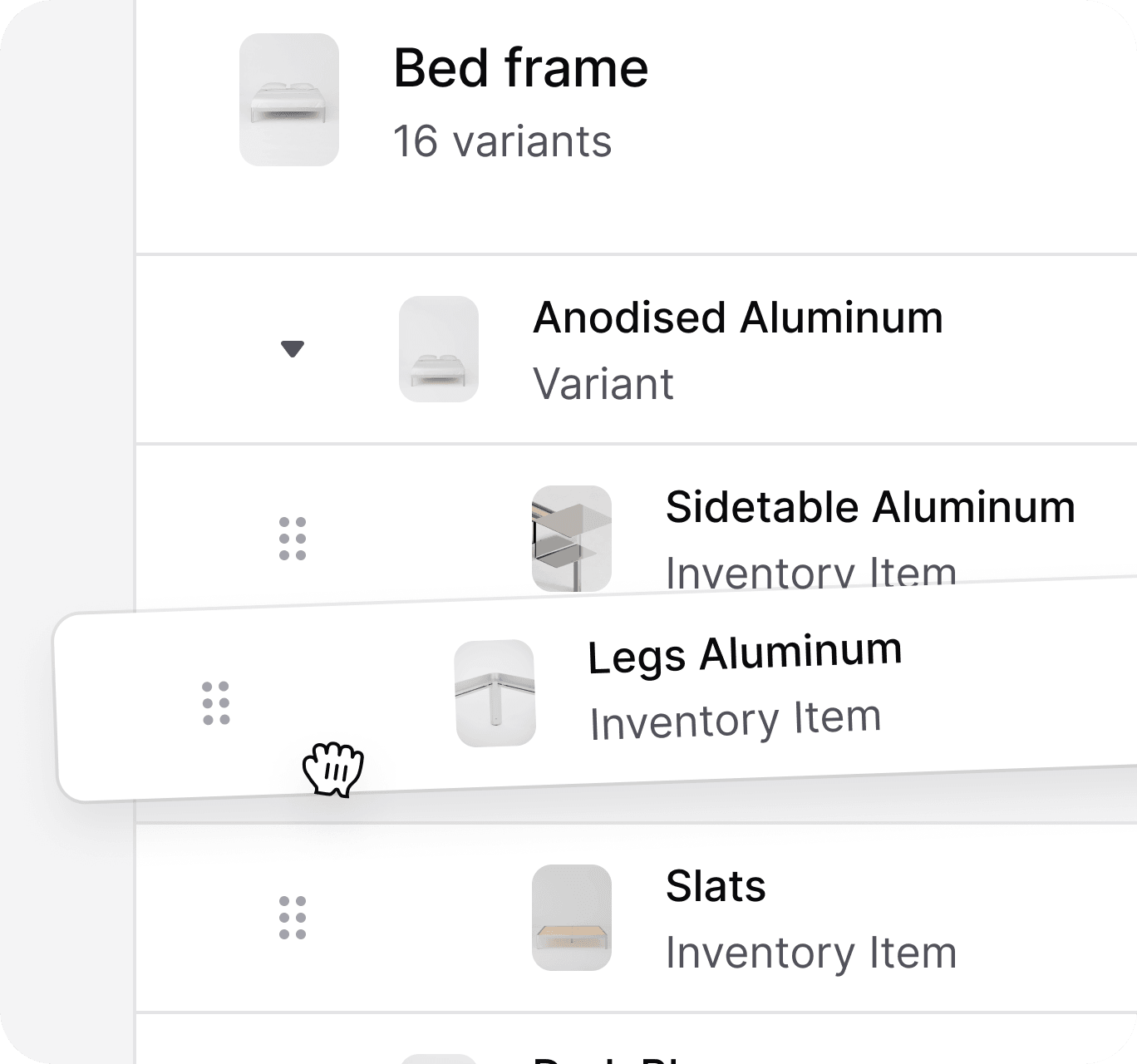The height and width of the screenshot is (1064, 1137).
Task: Select the Anodised Aluminum variant thumbnail
Action: (x=439, y=349)
